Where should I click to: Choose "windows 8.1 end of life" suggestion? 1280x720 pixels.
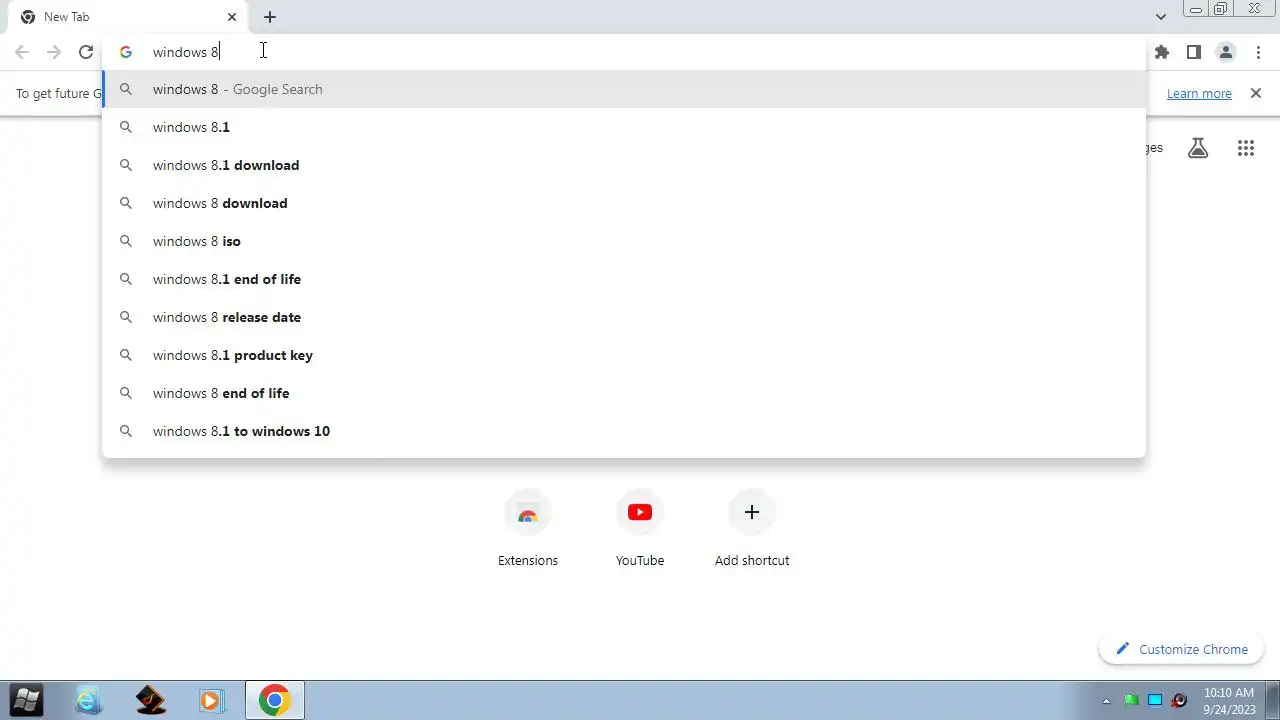(x=624, y=279)
